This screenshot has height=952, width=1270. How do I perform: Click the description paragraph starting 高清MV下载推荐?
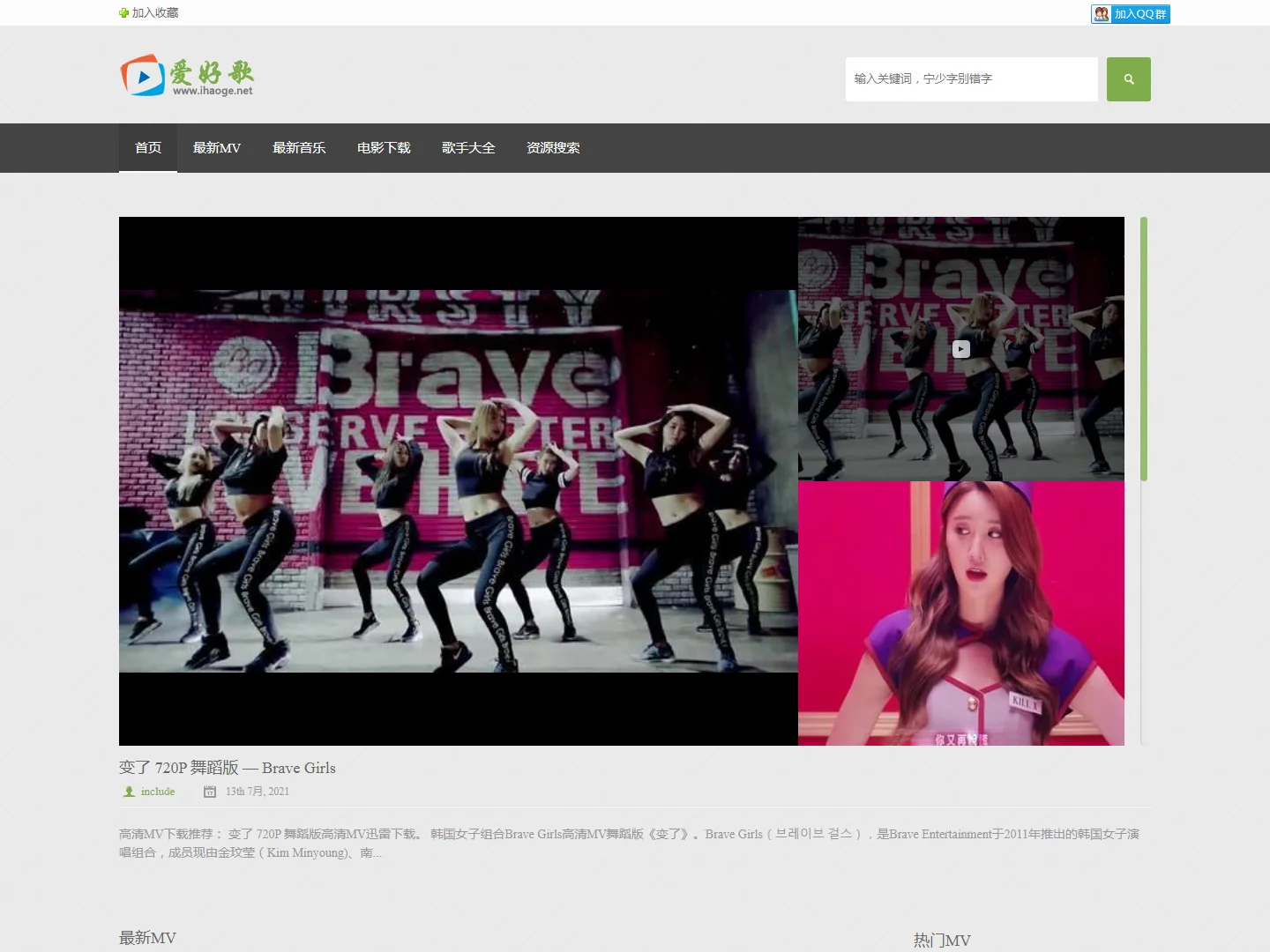630,844
